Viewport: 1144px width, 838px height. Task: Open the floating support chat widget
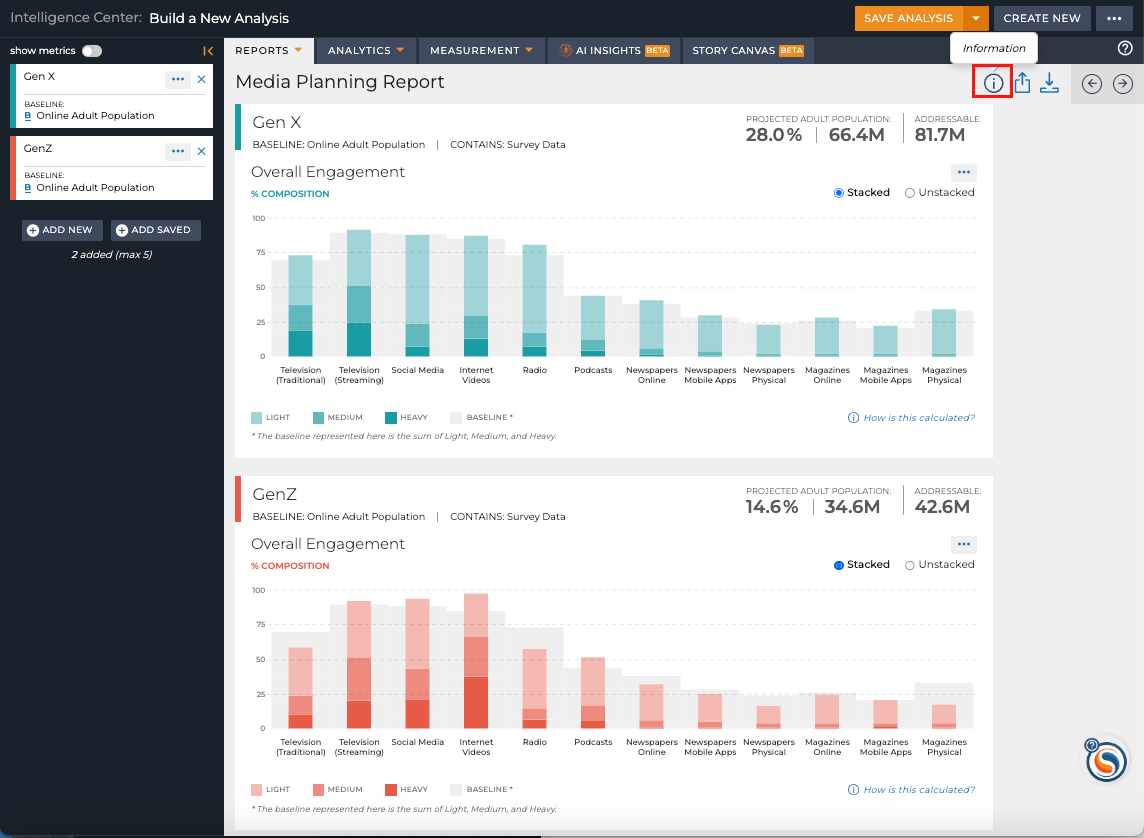[1105, 760]
